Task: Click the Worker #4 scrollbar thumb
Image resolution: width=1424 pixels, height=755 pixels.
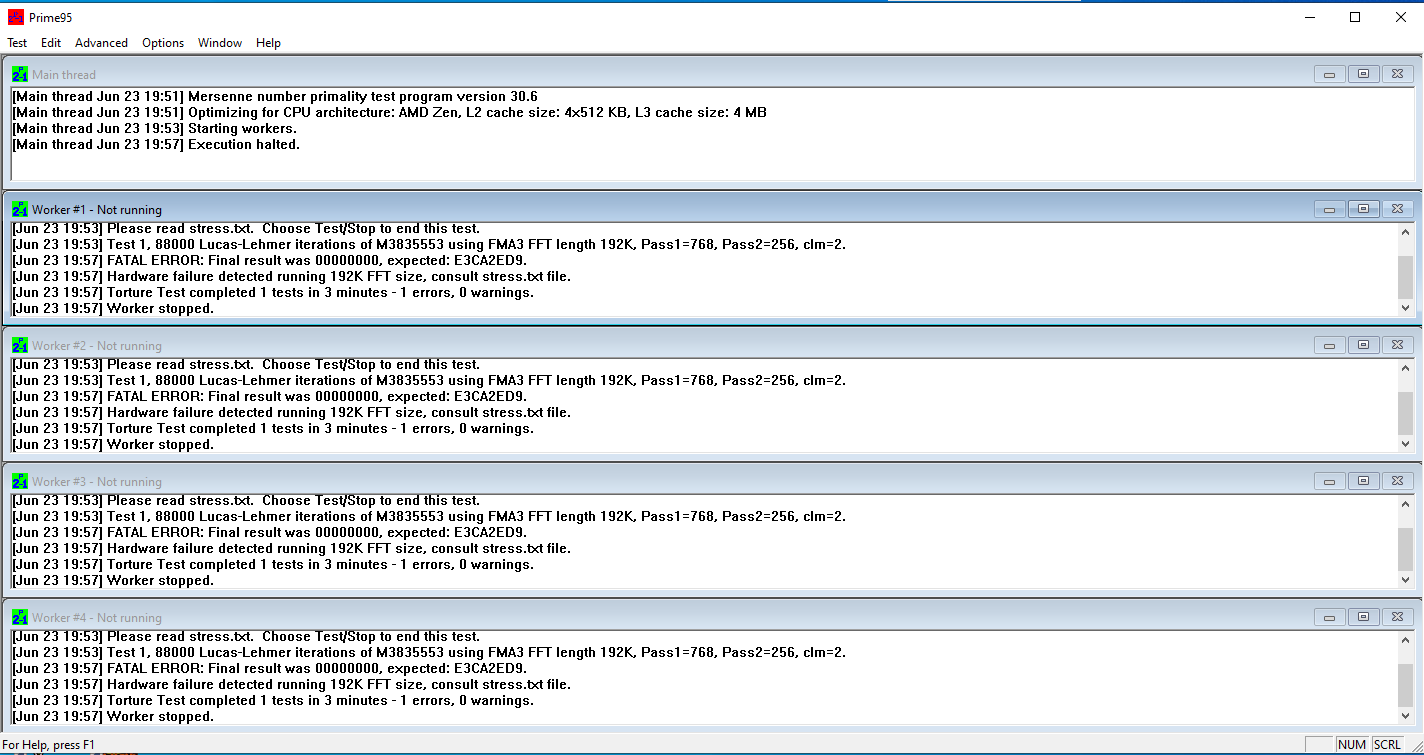Action: (x=1406, y=685)
